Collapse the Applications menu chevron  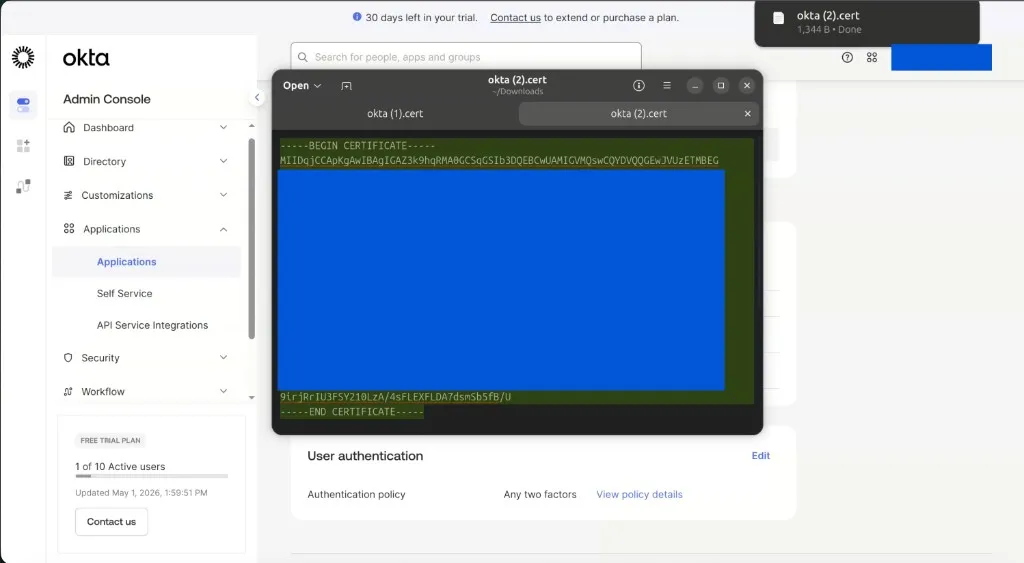click(223, 229)
